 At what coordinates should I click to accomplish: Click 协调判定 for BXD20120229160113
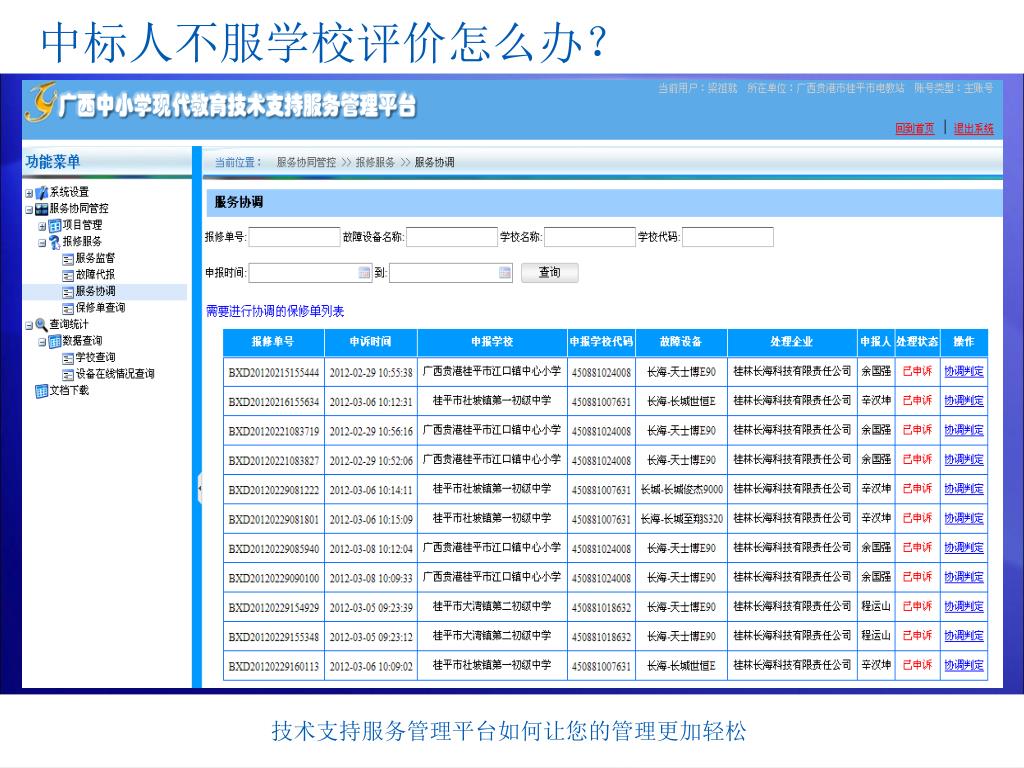click(964, 665)
